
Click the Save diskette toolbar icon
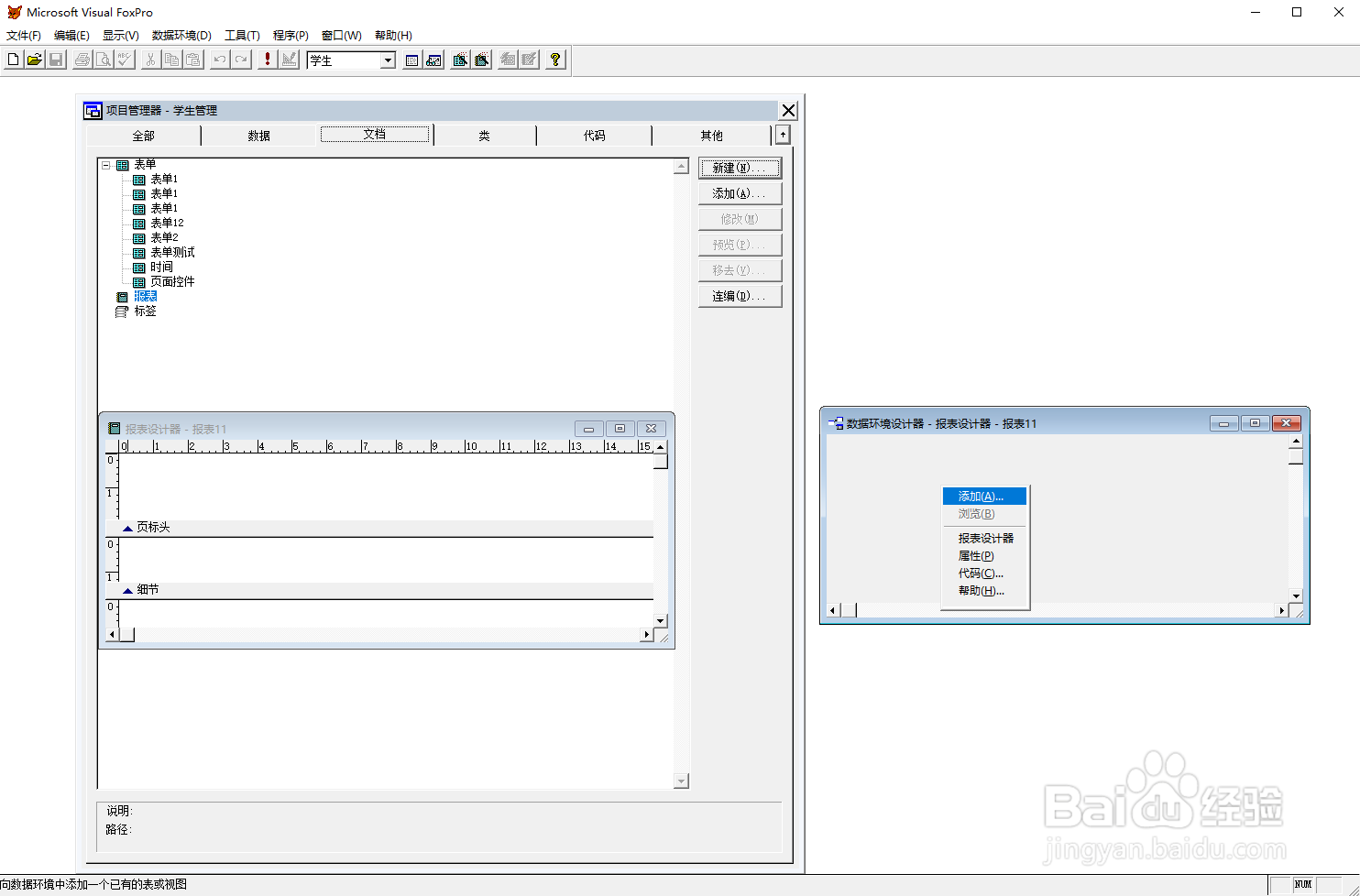pos(55,60)
